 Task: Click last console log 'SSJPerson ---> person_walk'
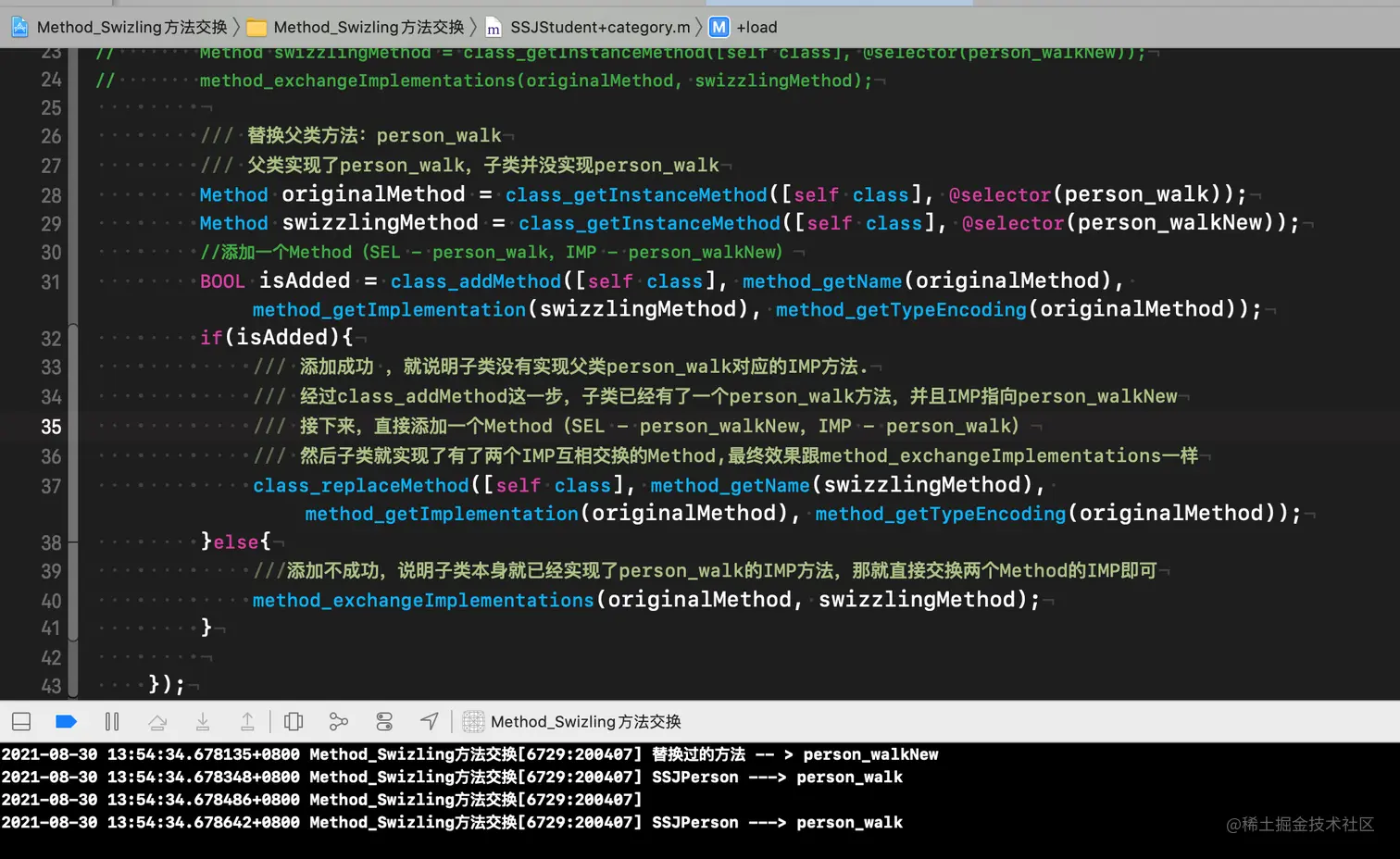coord(777,822)
